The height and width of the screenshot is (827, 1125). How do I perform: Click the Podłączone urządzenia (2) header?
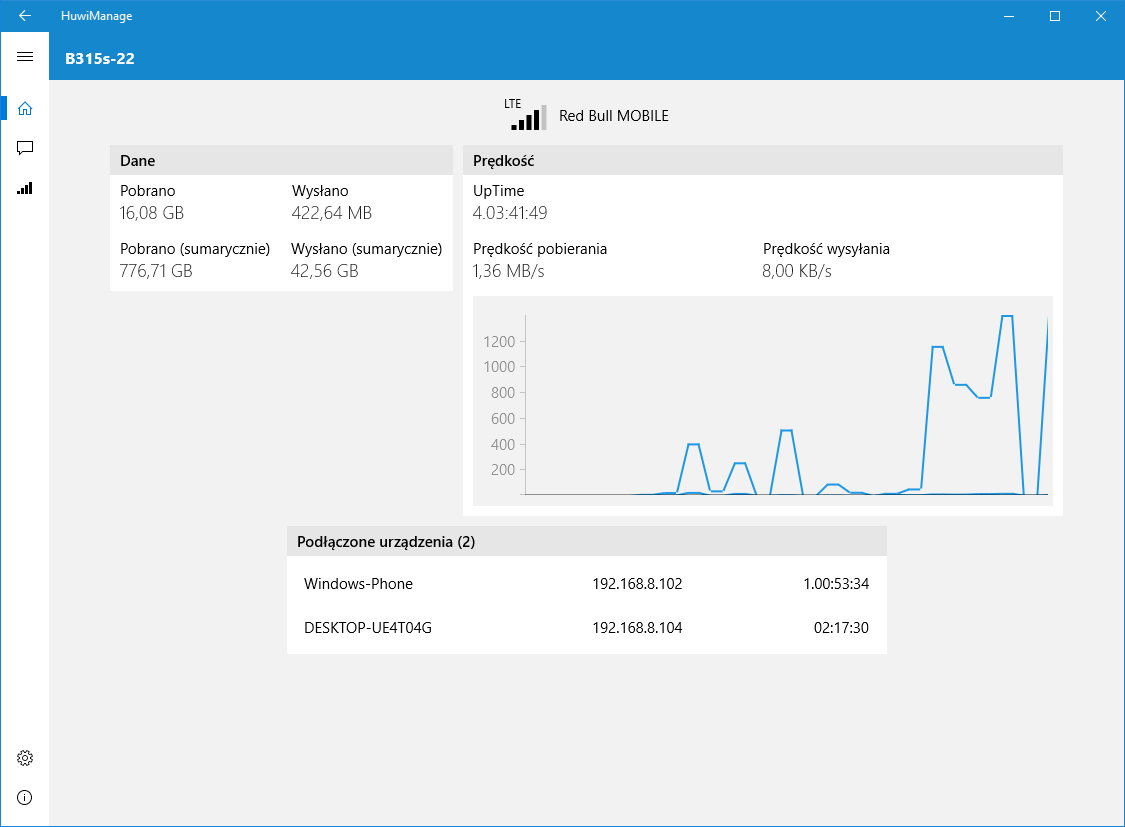(587, 542)
